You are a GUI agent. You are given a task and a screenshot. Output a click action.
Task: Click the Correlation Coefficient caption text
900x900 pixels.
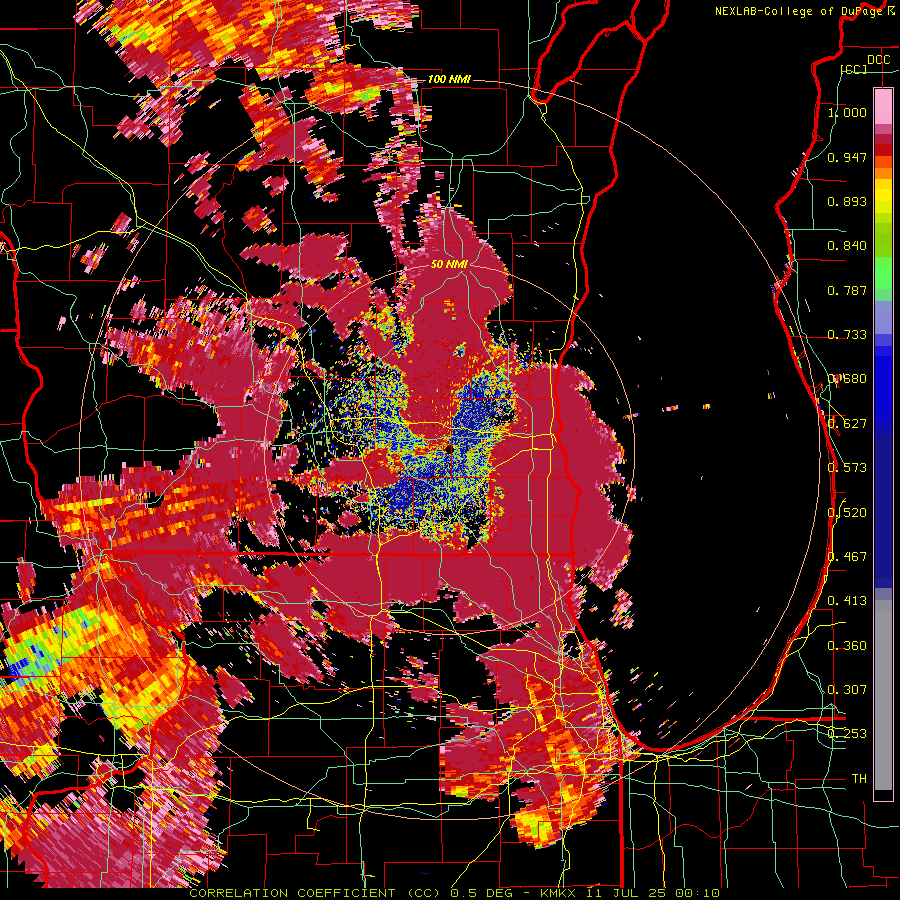point(454,893)
